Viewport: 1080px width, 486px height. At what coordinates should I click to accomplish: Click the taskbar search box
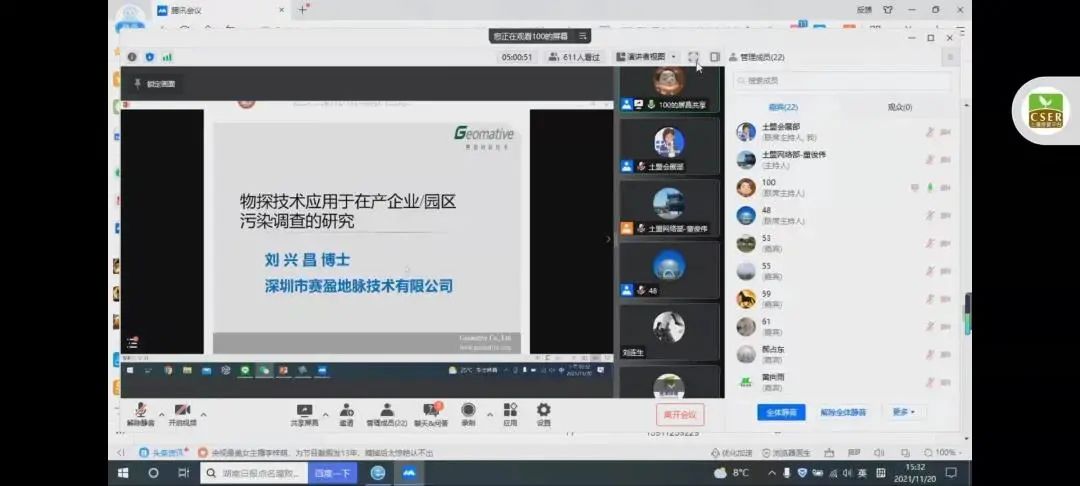click(x=254, y=473)
